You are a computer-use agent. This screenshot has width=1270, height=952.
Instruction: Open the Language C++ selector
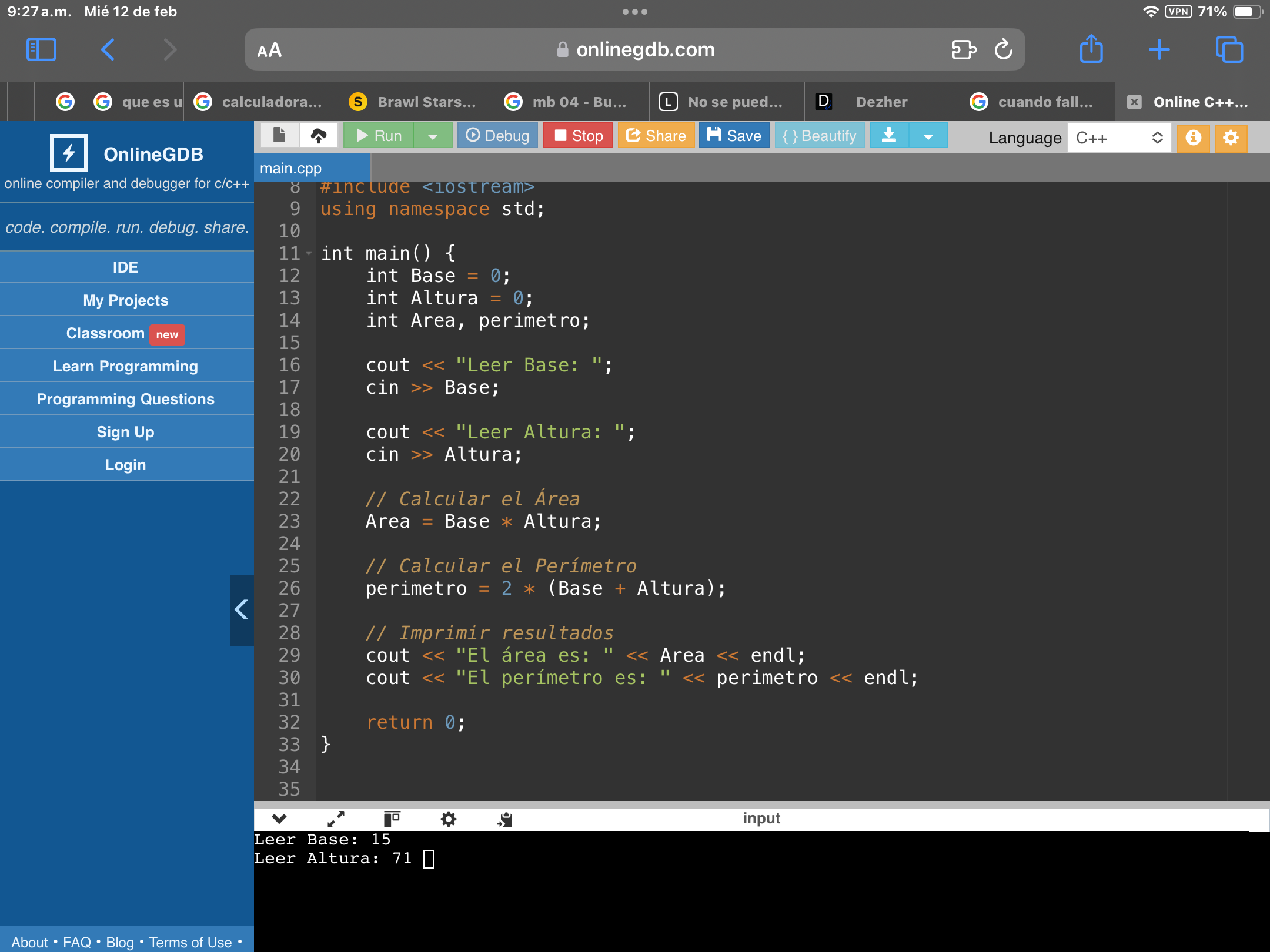[x=1119, y=138]
